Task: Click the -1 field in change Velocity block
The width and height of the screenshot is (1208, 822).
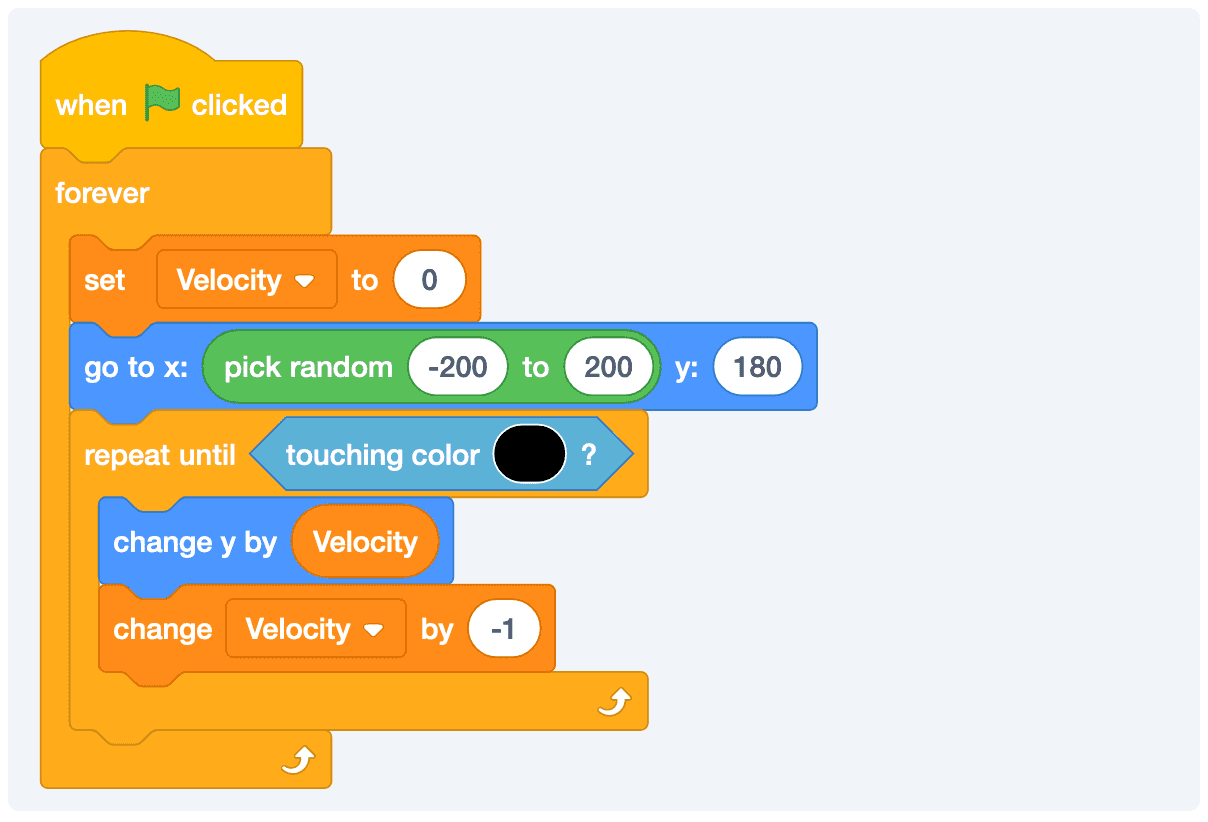Action: [504, 629]
